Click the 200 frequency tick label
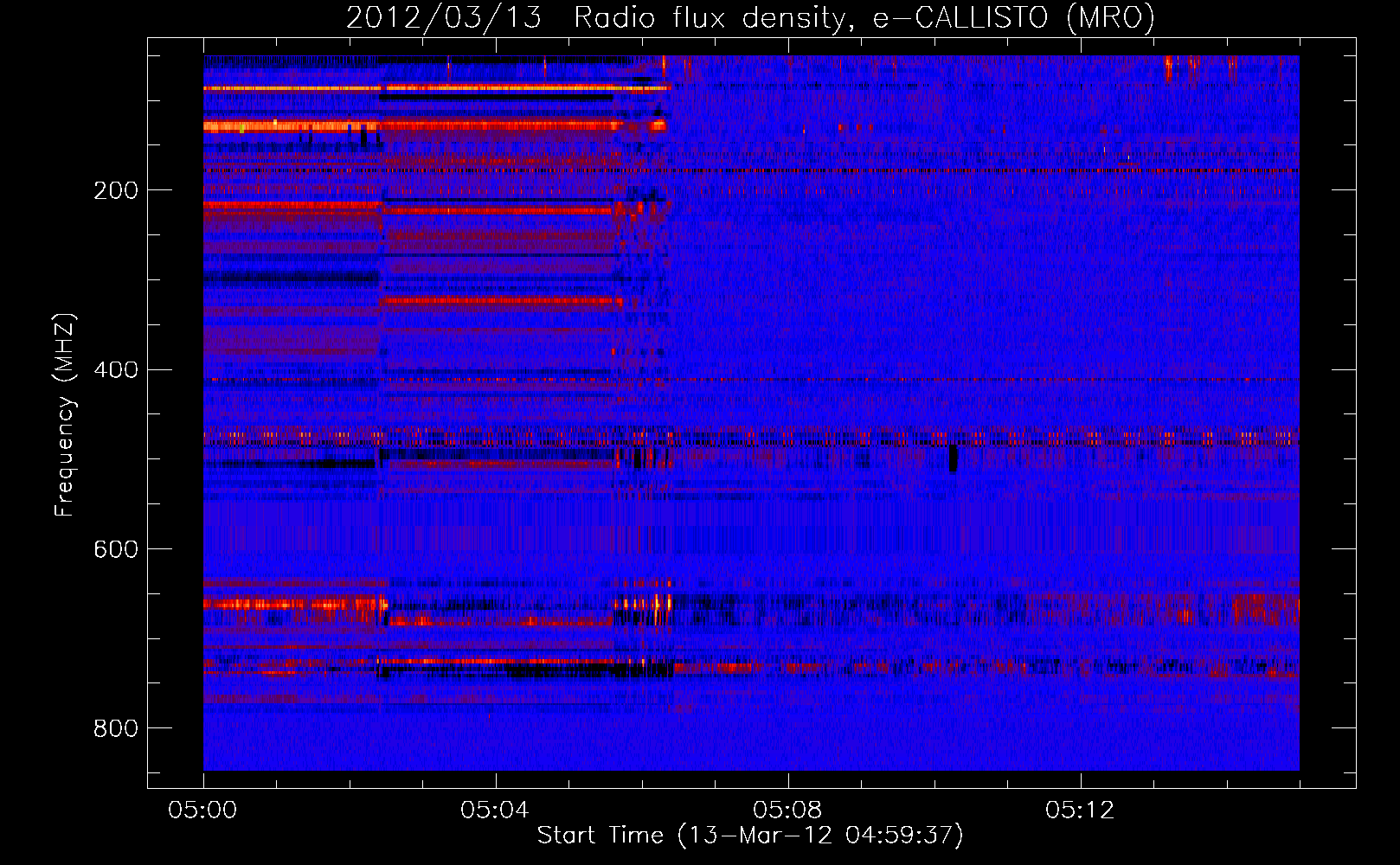1400x865 pixels. (116, 190)
